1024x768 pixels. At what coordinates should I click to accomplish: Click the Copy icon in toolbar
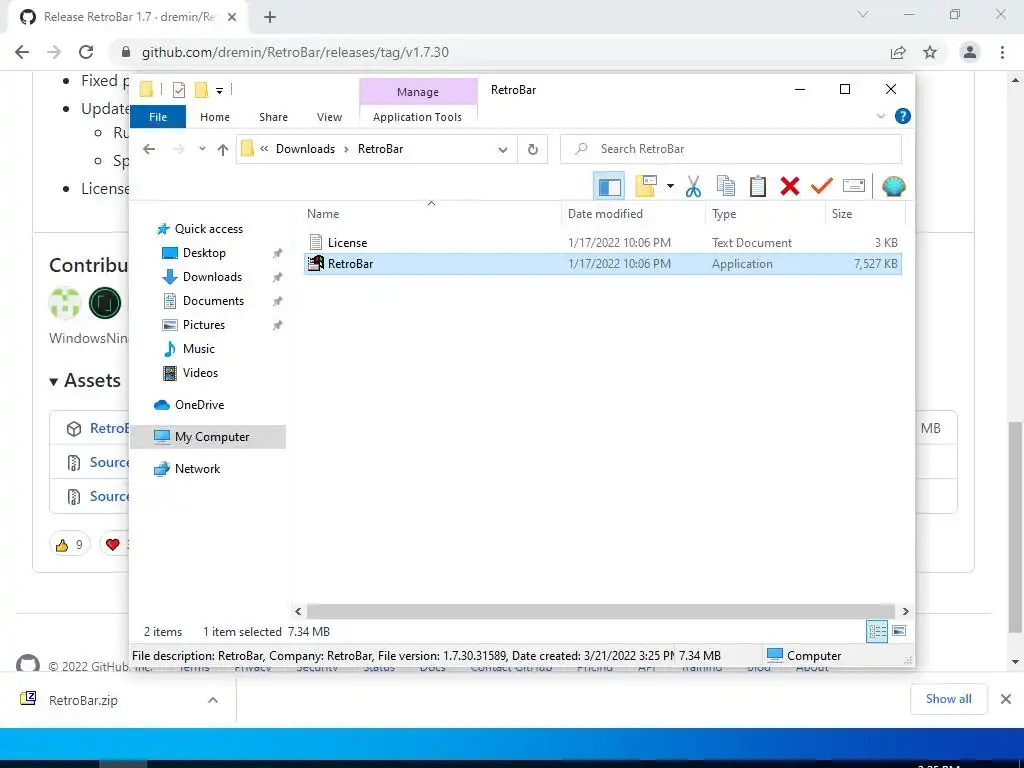[x=726, y=187]
